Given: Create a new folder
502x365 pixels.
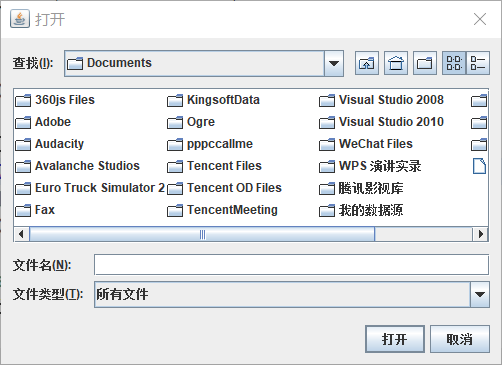Looking at the screenshot, I should pyautogui.click(x=425, y=63).
